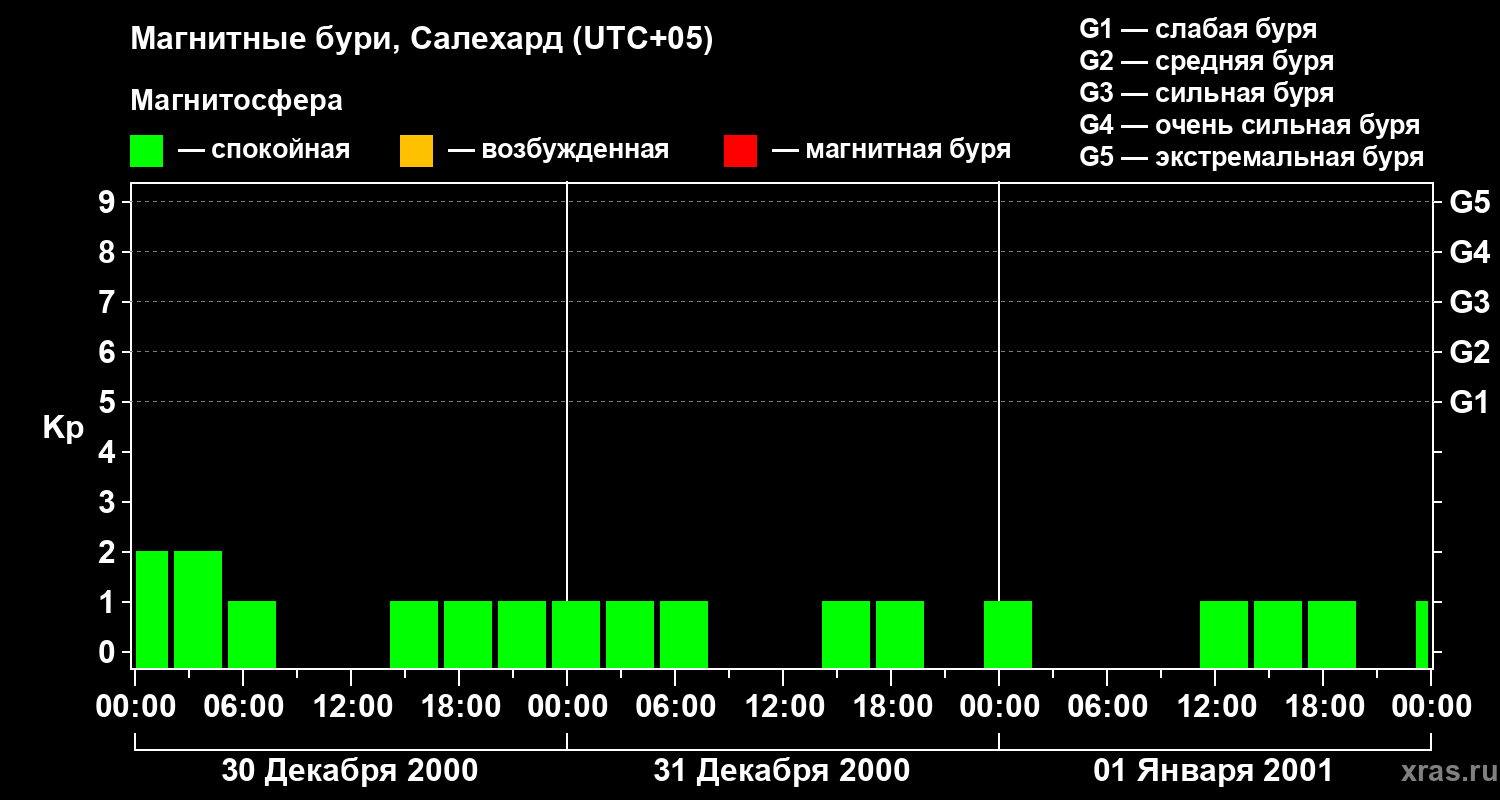Click the '— магнитная буря' legend label
Screen dimensions: 1500x800
891,150
